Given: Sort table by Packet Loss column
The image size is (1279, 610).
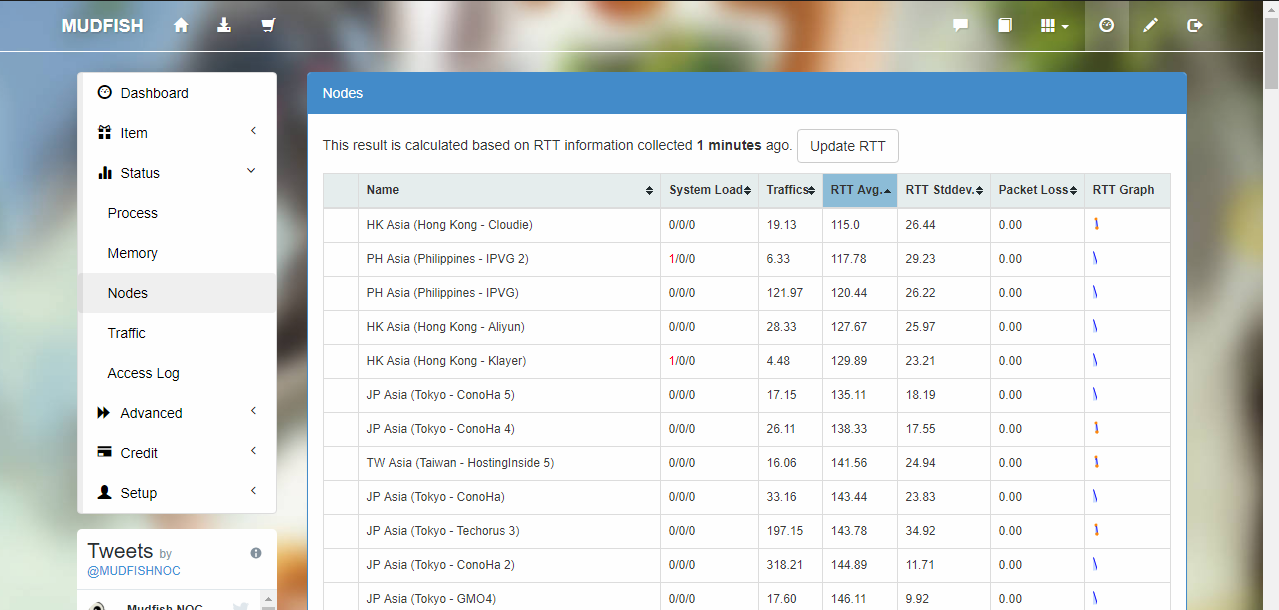Looking at the screenshot, I should (1037, 190).
